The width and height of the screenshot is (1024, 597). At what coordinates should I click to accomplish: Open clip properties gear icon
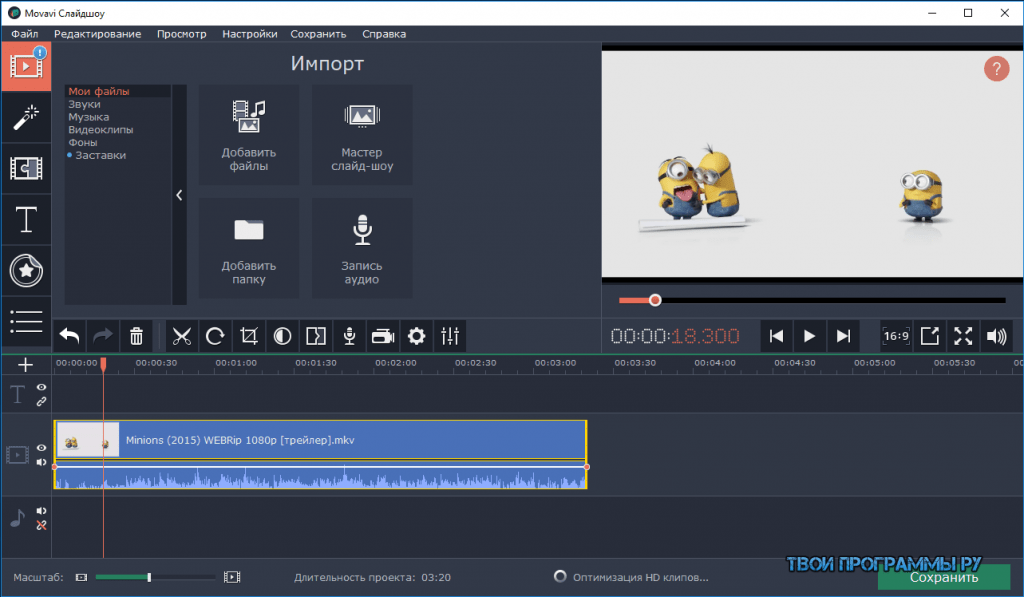[x=416, y=336]
